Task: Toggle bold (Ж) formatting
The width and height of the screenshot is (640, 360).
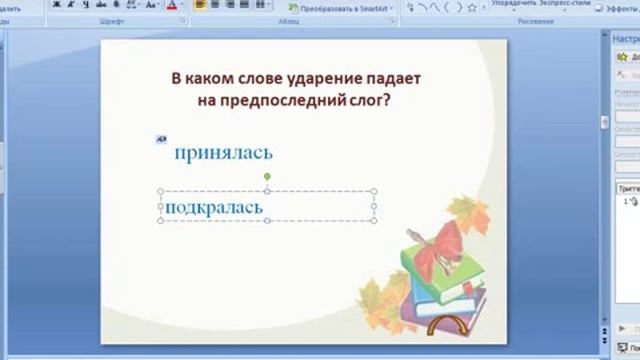Action: click(x=56, y=4)
